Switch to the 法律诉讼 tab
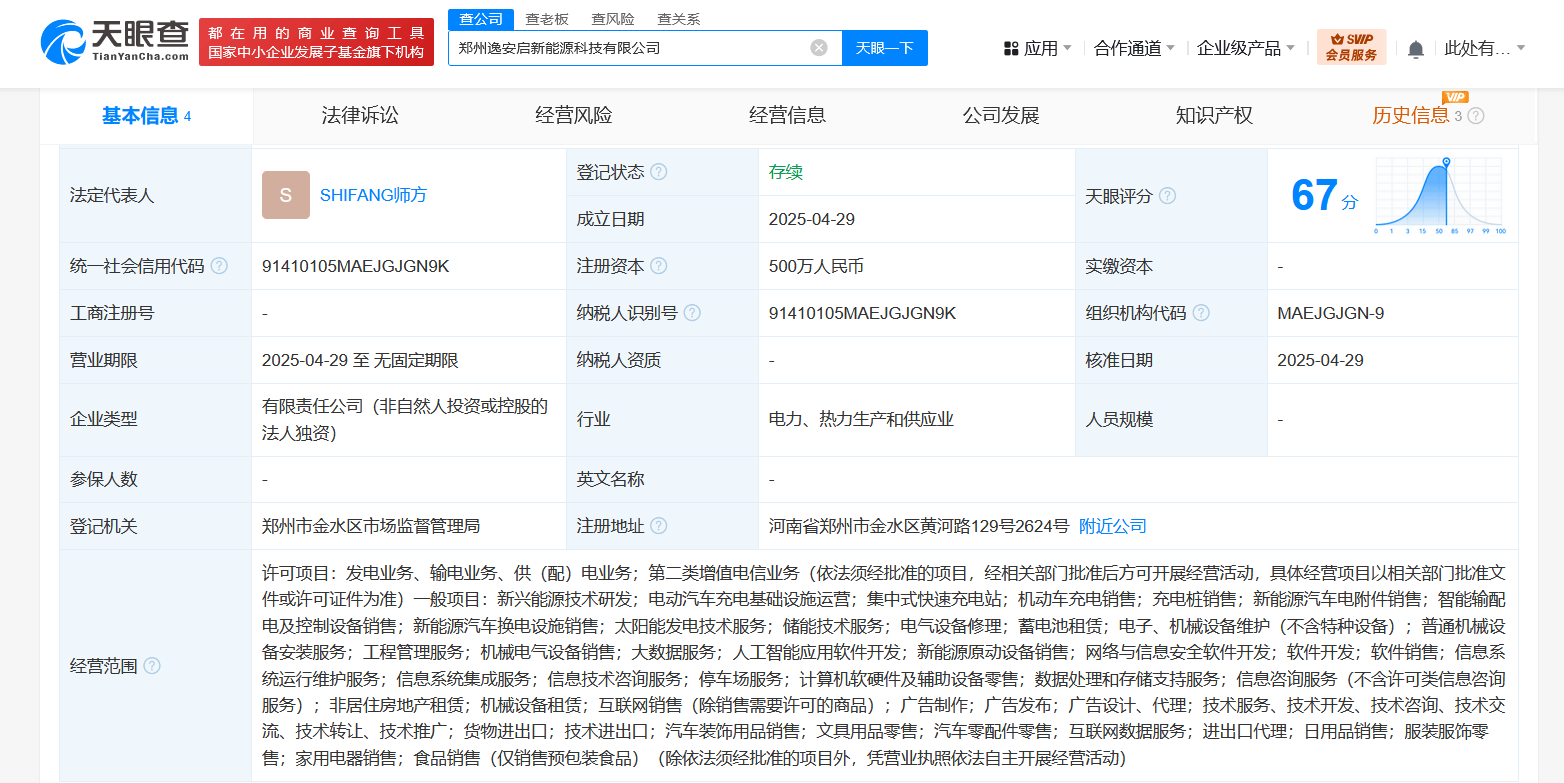Viewport: 1564px width, 783px height. 360,115
